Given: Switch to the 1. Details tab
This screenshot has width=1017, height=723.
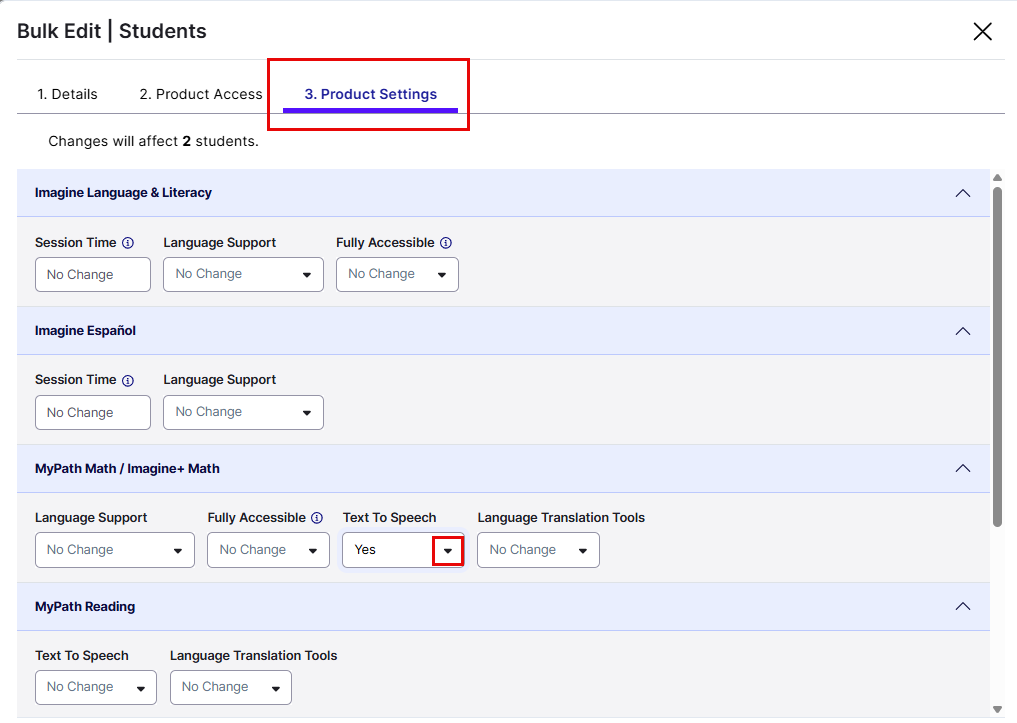Looking at the screenshot, I should click(67, 94).
